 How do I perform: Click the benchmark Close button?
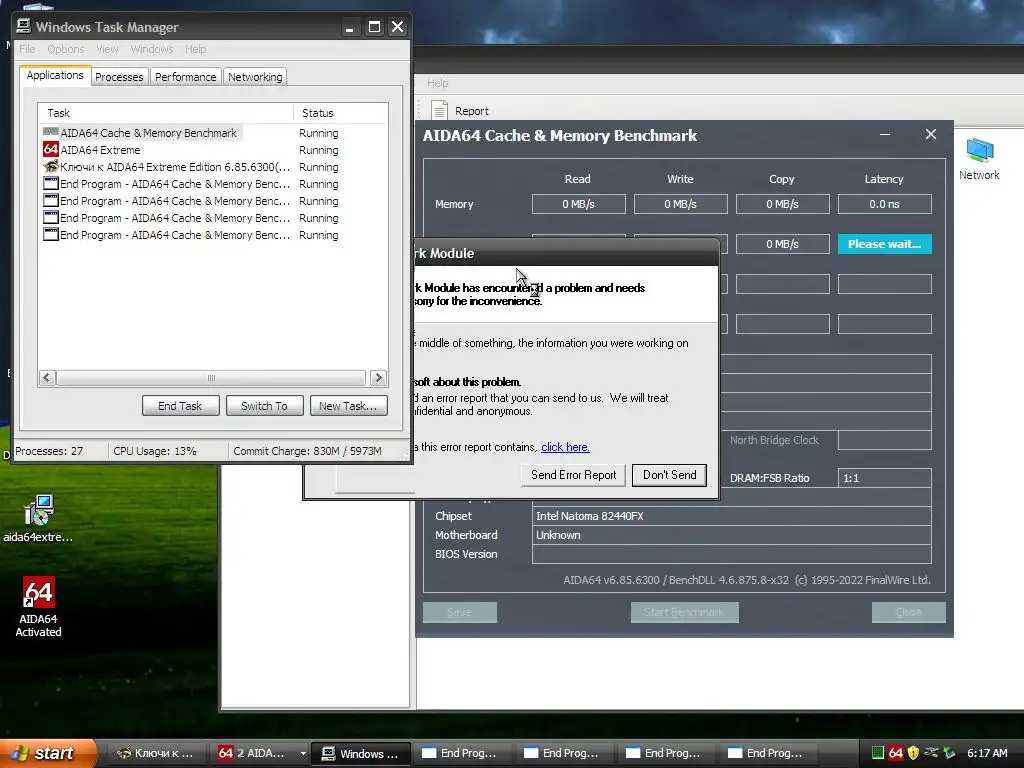[908, 612]
